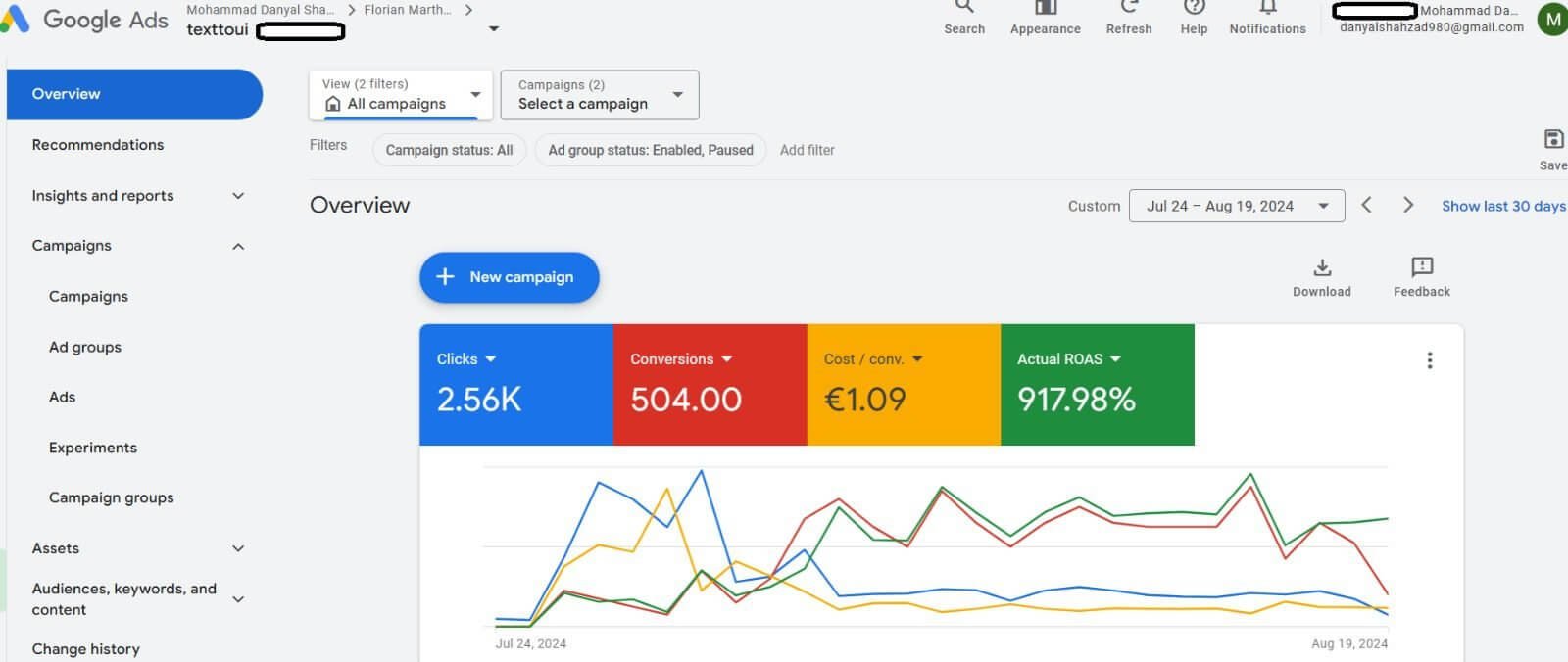Click Add filter

(x=808, y=150)
